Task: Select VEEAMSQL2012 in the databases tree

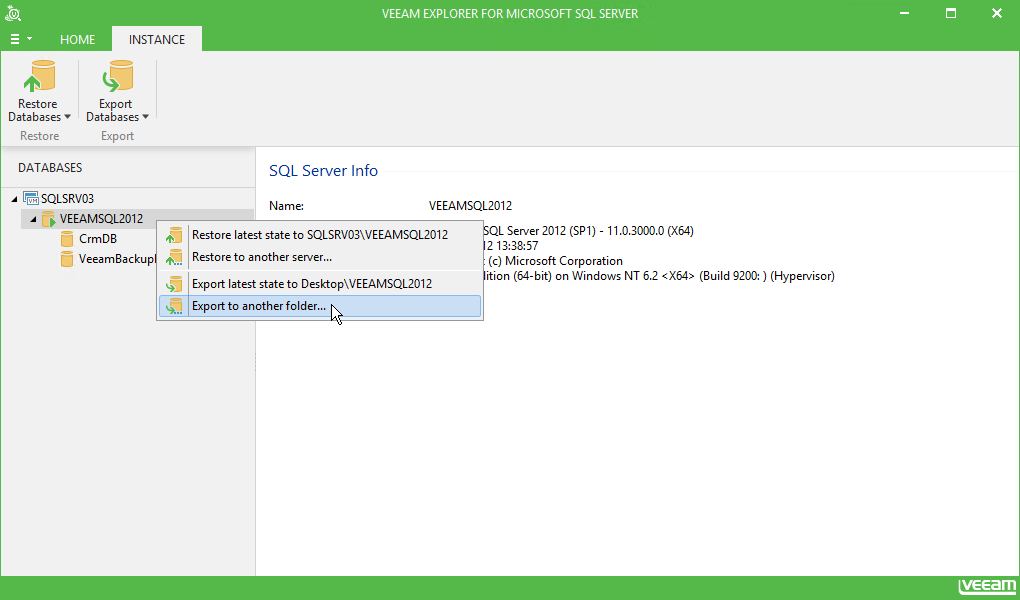Action: [x=101, y=219]
